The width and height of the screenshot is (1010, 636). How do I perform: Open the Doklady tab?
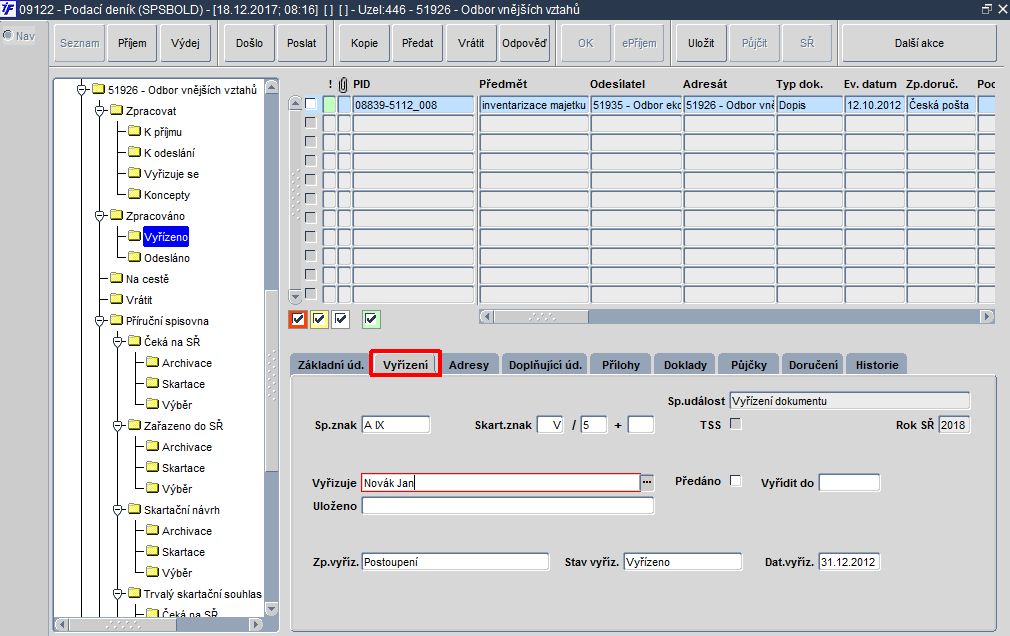(685, 365)
